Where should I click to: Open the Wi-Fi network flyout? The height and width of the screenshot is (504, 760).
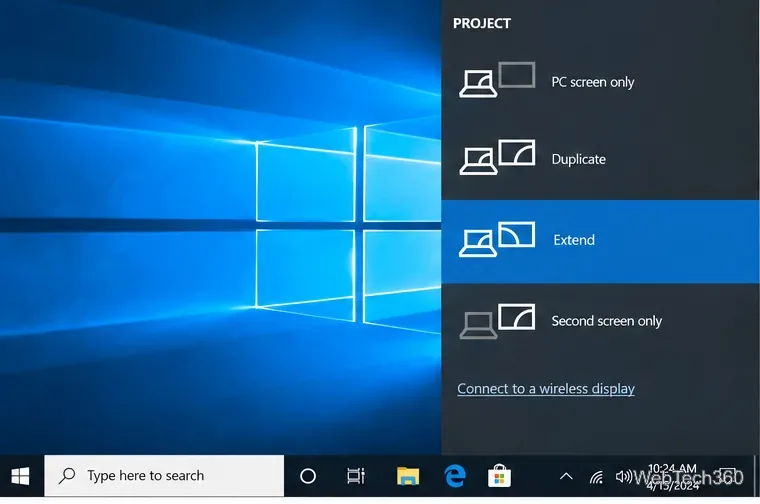(597, 477)
